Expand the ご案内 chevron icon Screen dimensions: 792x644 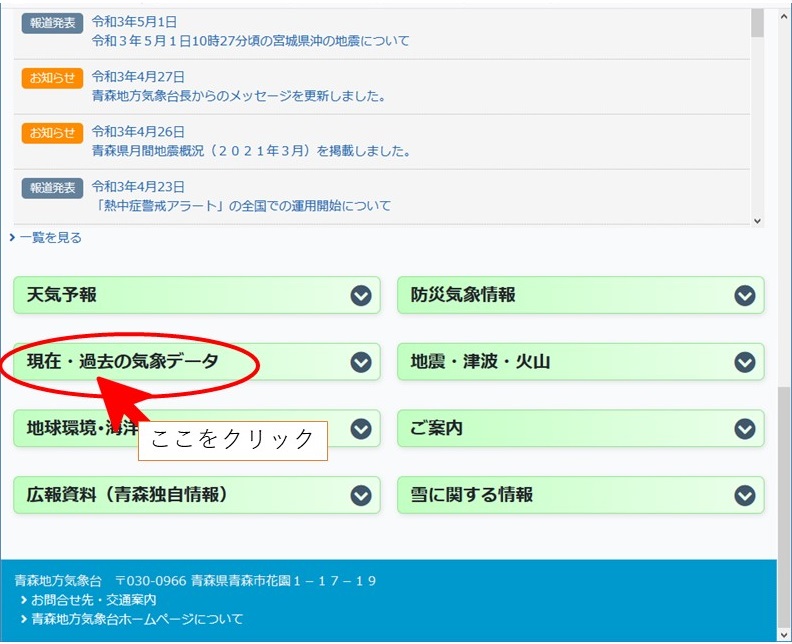coord(745,429)
